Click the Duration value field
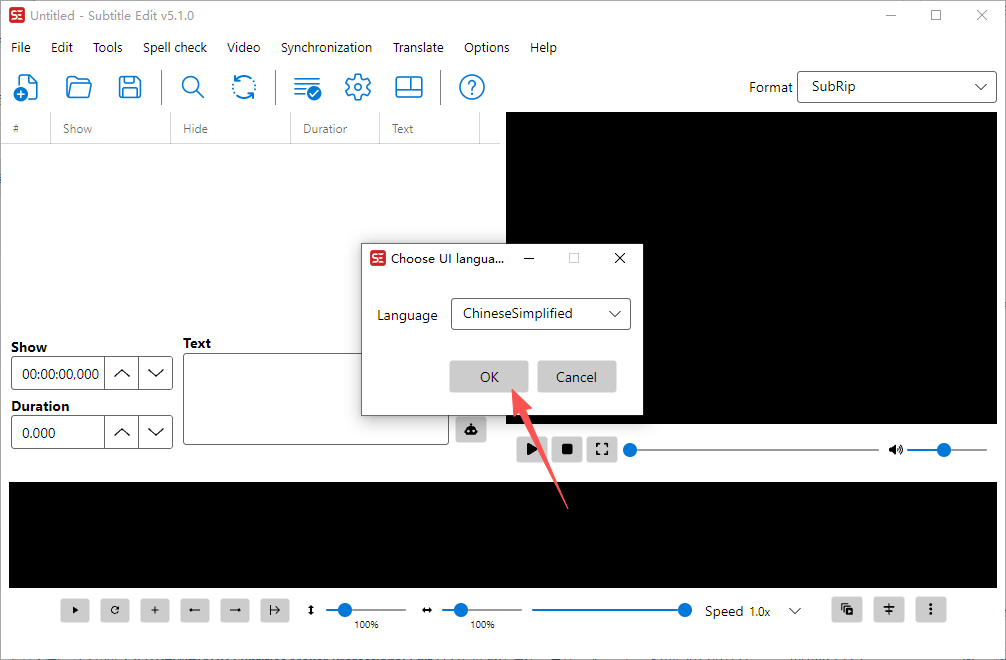 coord(59,432)
